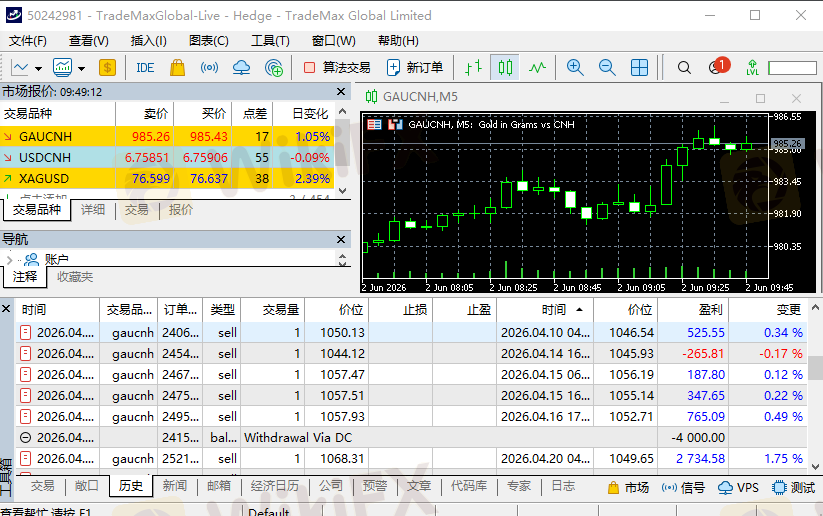
Task: Open 测试 strategy tester
Action: coord(794,488)
